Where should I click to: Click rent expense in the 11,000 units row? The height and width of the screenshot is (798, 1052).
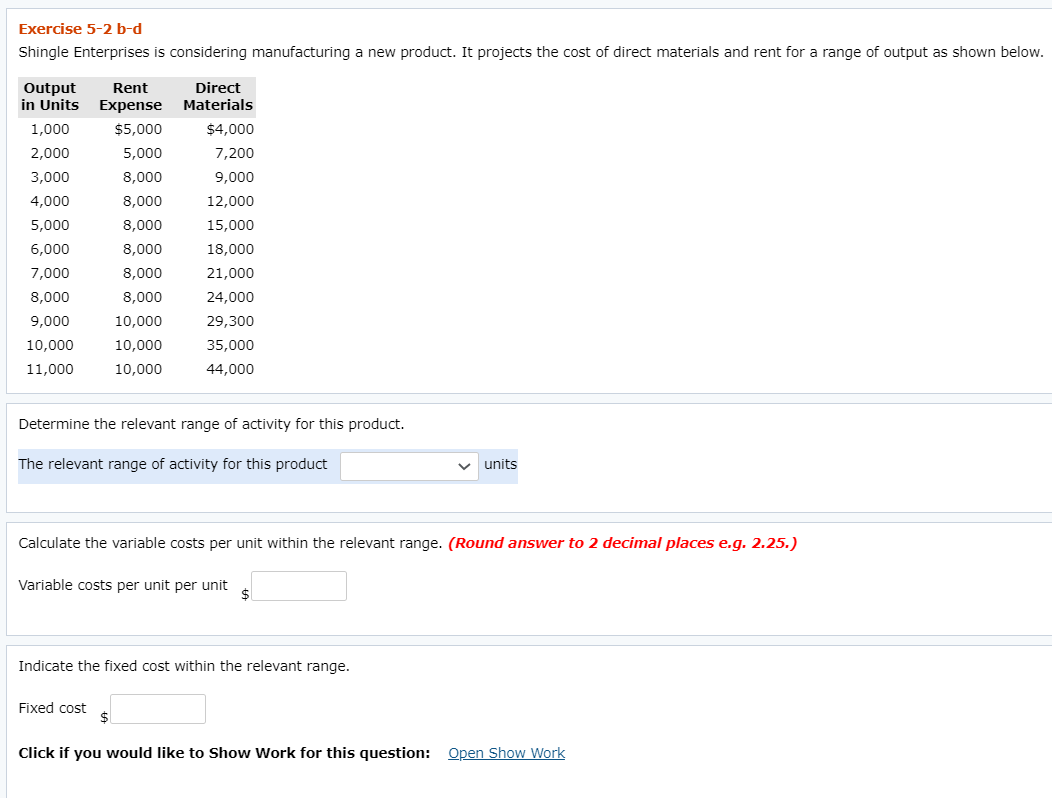click(x=138, y=369)
